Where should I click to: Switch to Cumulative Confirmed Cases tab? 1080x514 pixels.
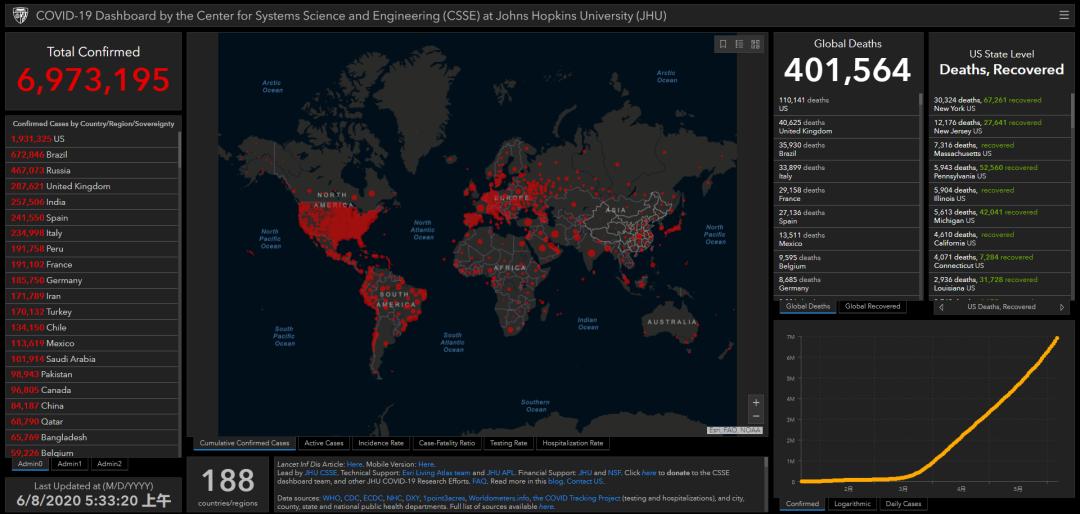(245, 443)
